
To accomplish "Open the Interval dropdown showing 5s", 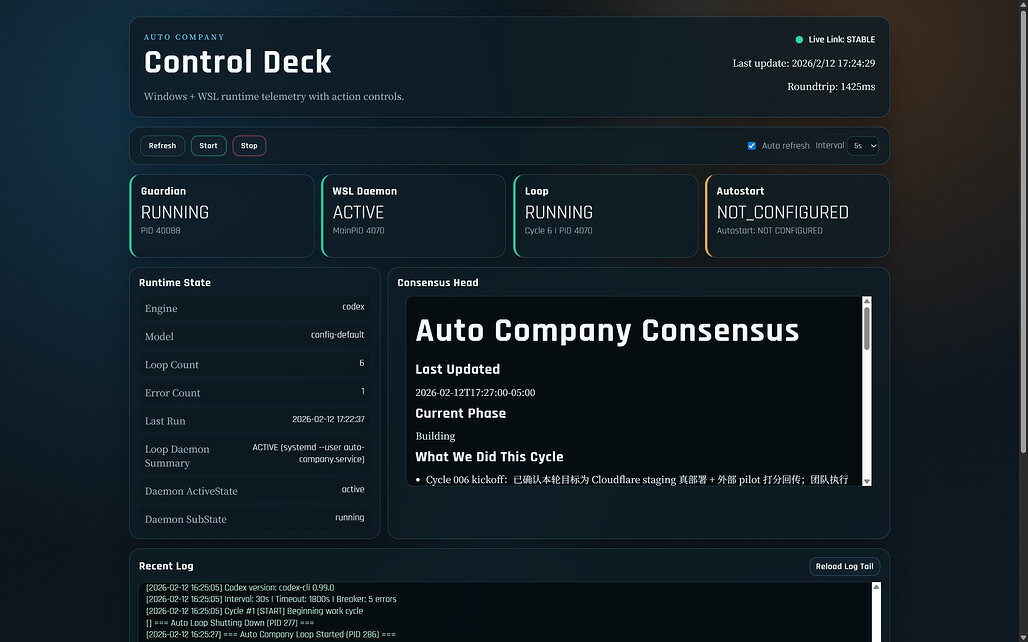I will point(863,146).
